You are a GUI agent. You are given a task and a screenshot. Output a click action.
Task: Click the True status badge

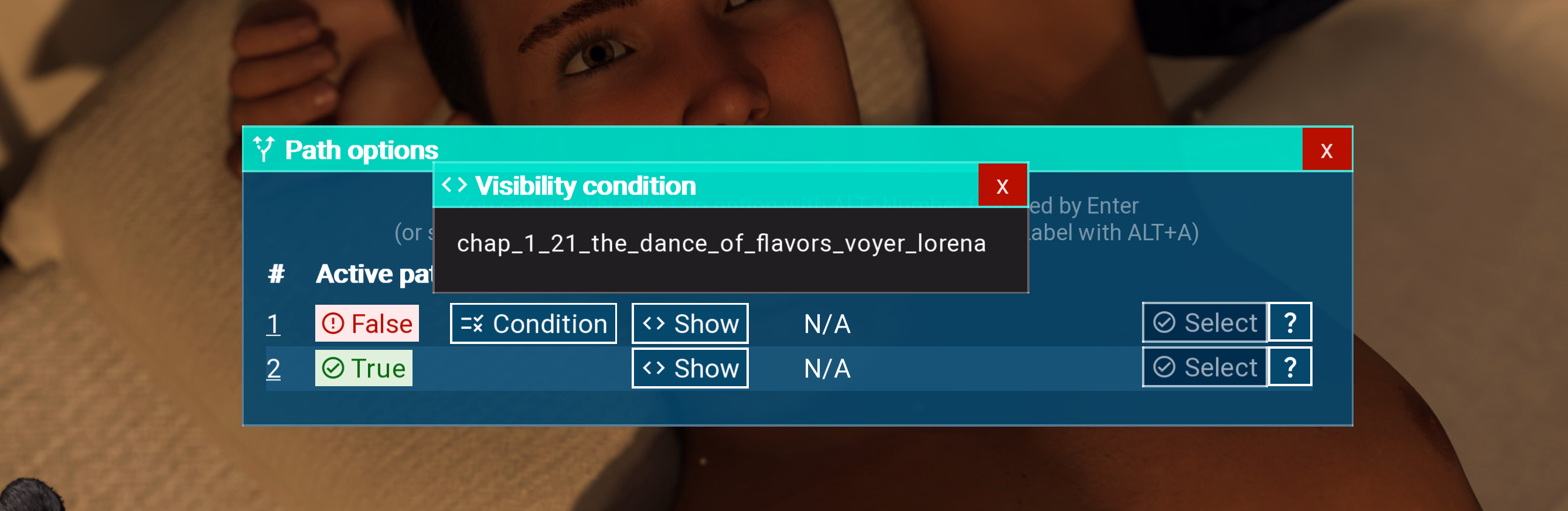click(x=363, y=368)
